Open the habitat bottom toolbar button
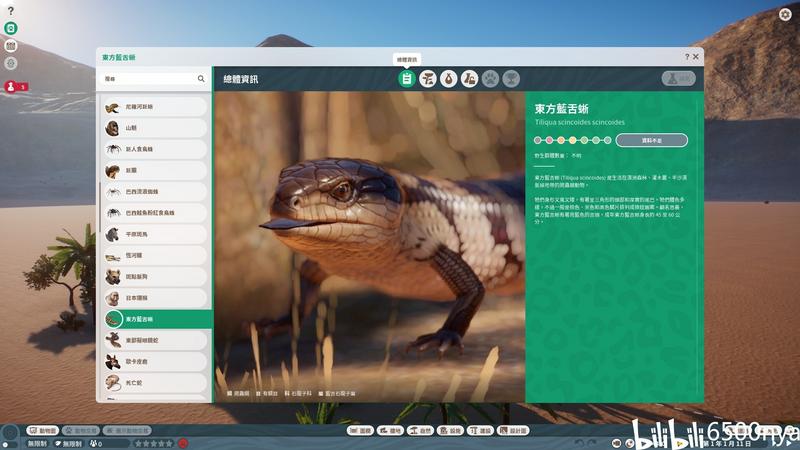Screen dimensions: 800x450 point(390,431)
